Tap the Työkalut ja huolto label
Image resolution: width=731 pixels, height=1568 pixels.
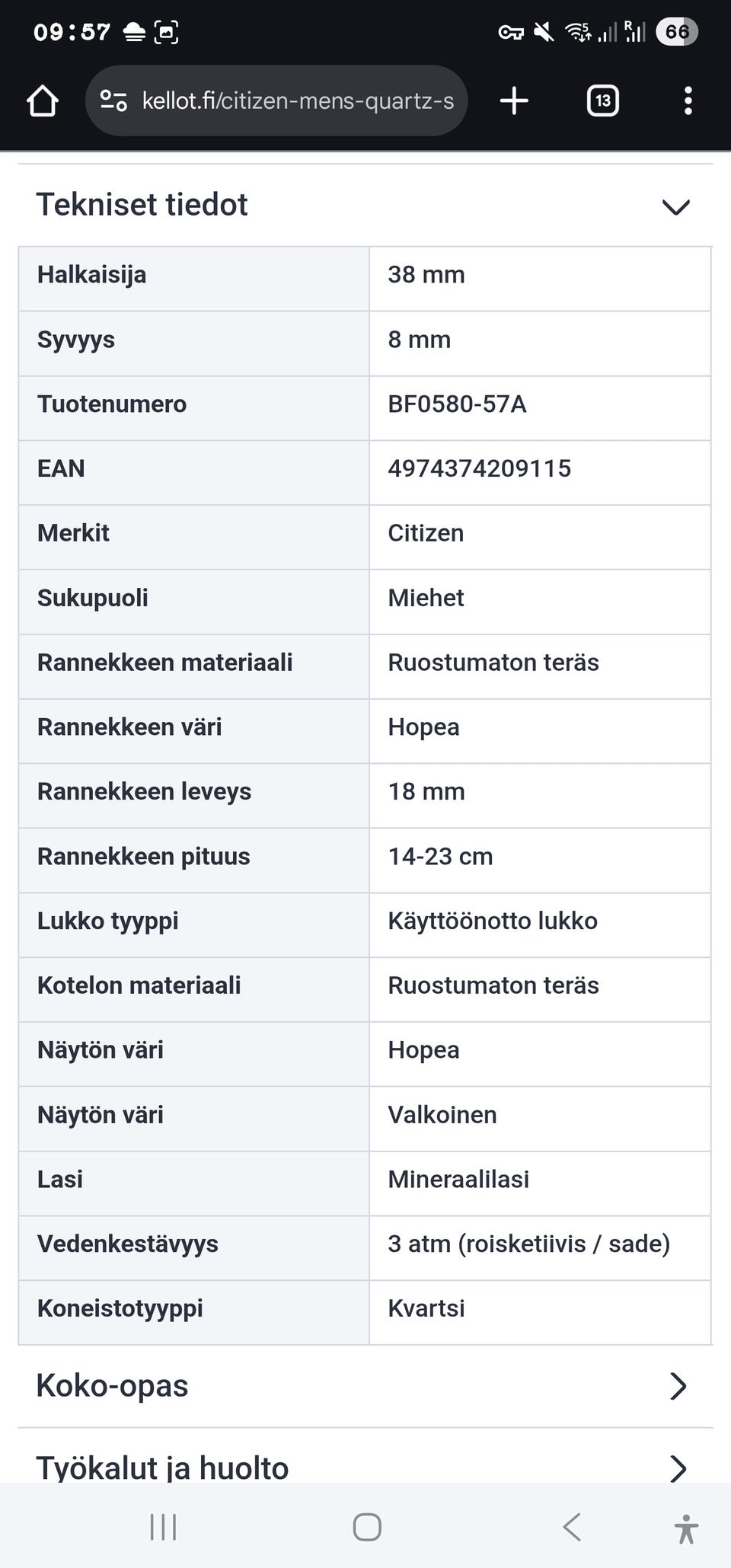[162, 1467]
